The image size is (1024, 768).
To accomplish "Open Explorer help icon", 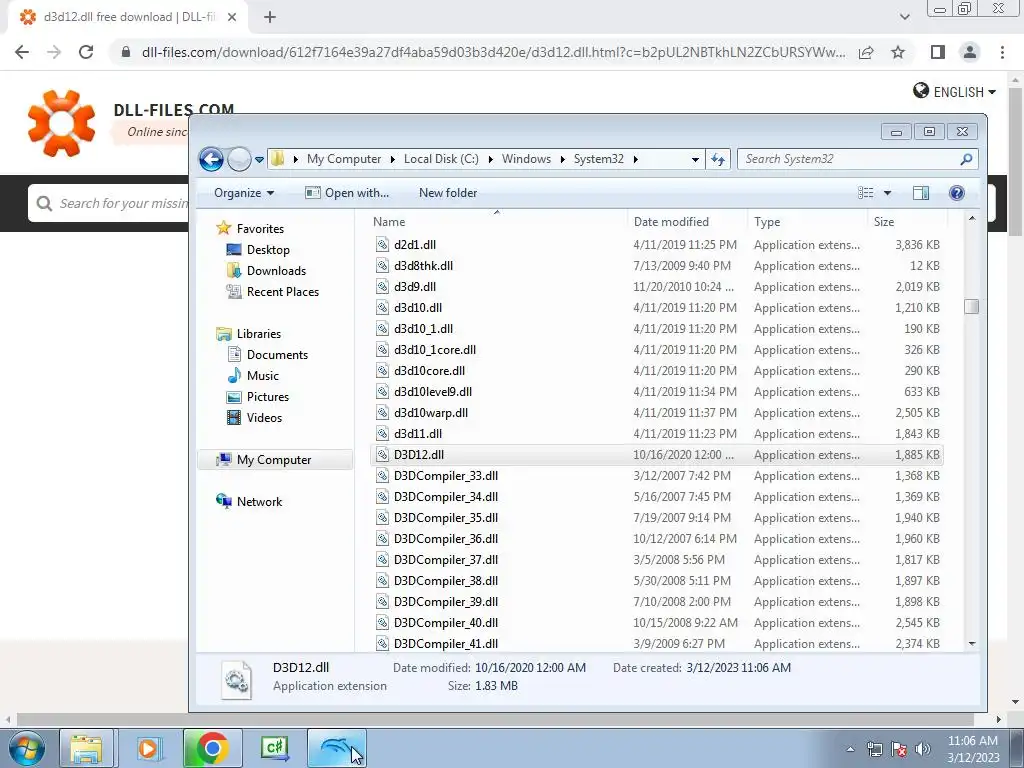I will (957, 193).
